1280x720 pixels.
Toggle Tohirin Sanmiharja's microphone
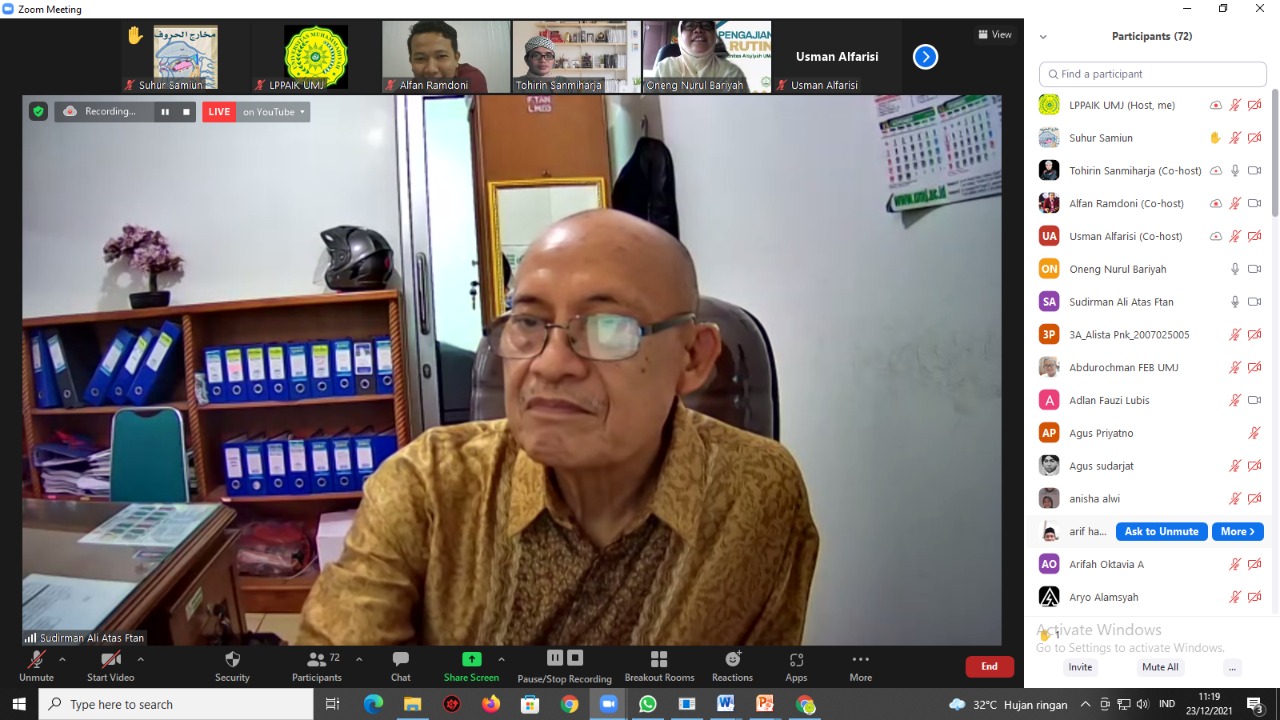(x=1235, y=171)
